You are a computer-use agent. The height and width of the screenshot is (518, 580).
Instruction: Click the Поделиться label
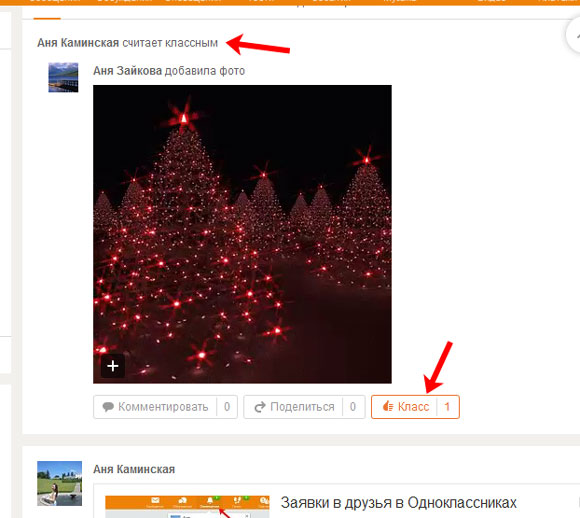click(x=302, y=407)
